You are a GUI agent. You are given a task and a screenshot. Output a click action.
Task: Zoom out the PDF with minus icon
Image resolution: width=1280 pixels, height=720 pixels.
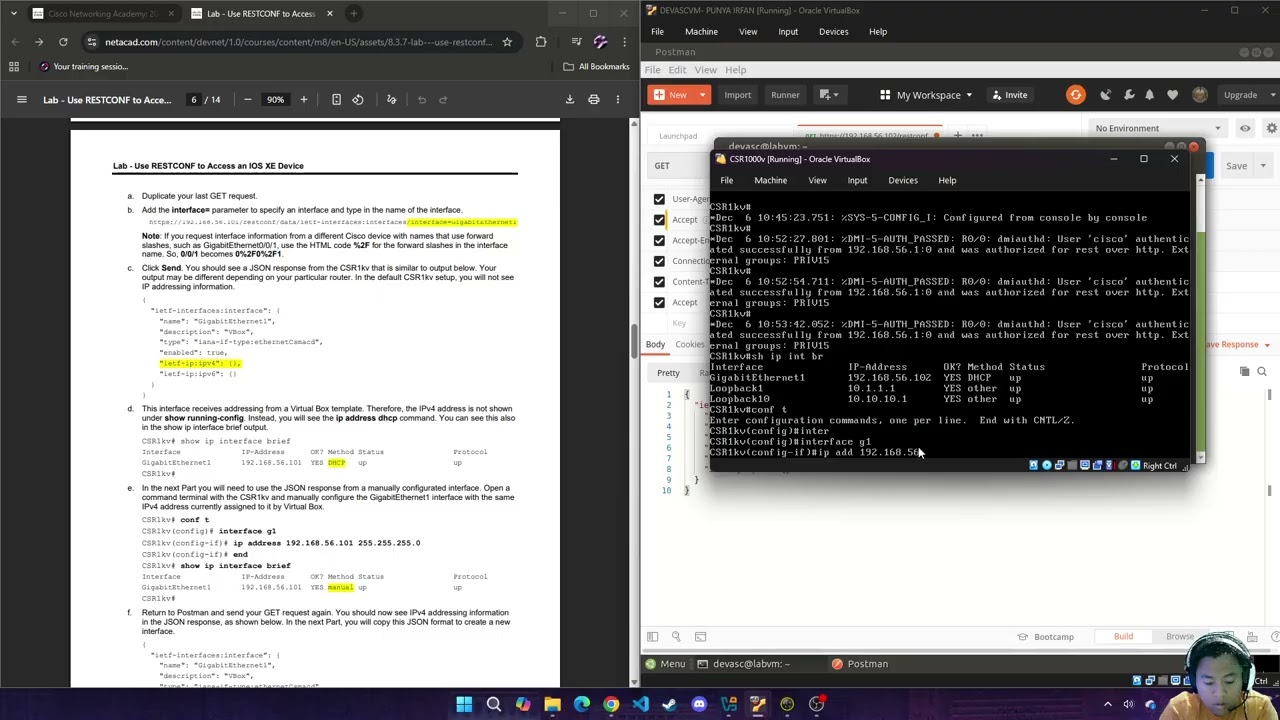click(247, 99)
